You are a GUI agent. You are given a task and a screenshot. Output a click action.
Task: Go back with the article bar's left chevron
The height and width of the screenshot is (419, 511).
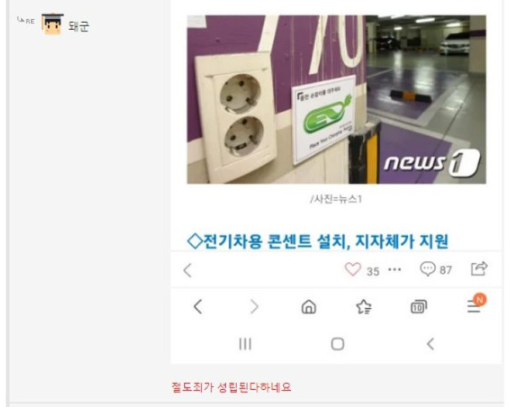(x=188, y=270)
